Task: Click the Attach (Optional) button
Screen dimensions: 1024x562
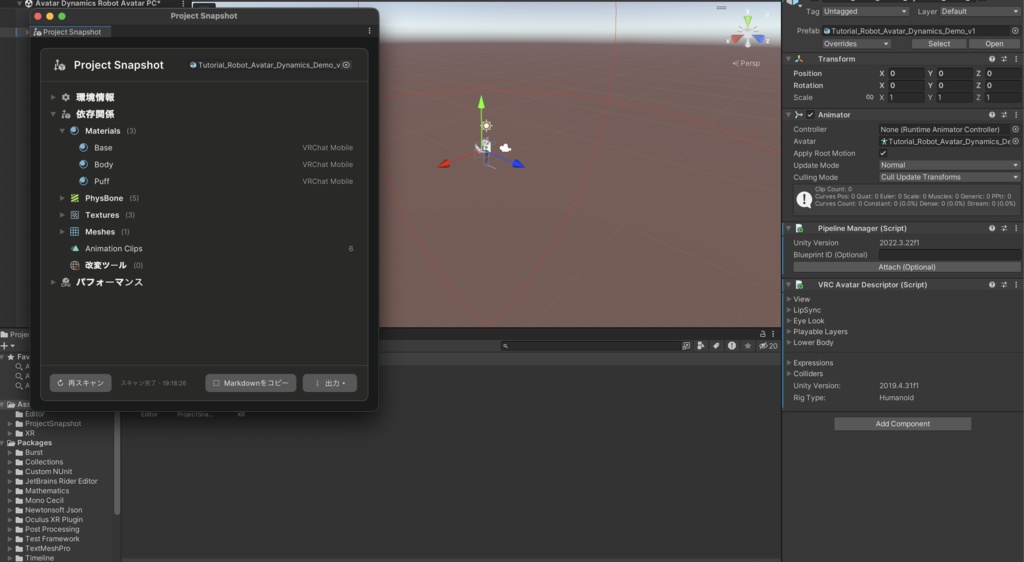Action: (906, 267)
